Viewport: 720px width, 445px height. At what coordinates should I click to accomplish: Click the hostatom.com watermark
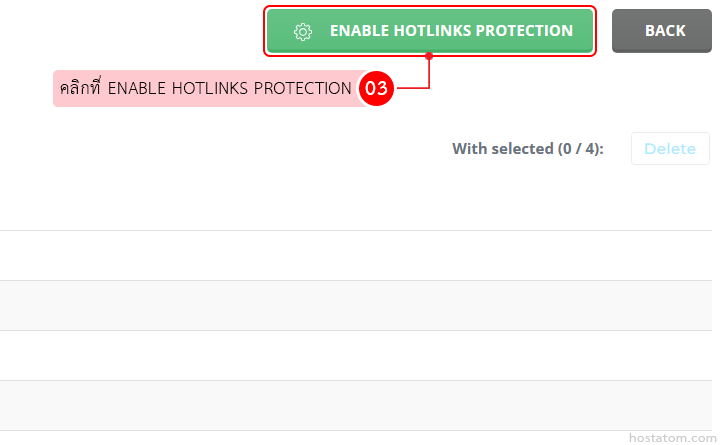[669, 437]
